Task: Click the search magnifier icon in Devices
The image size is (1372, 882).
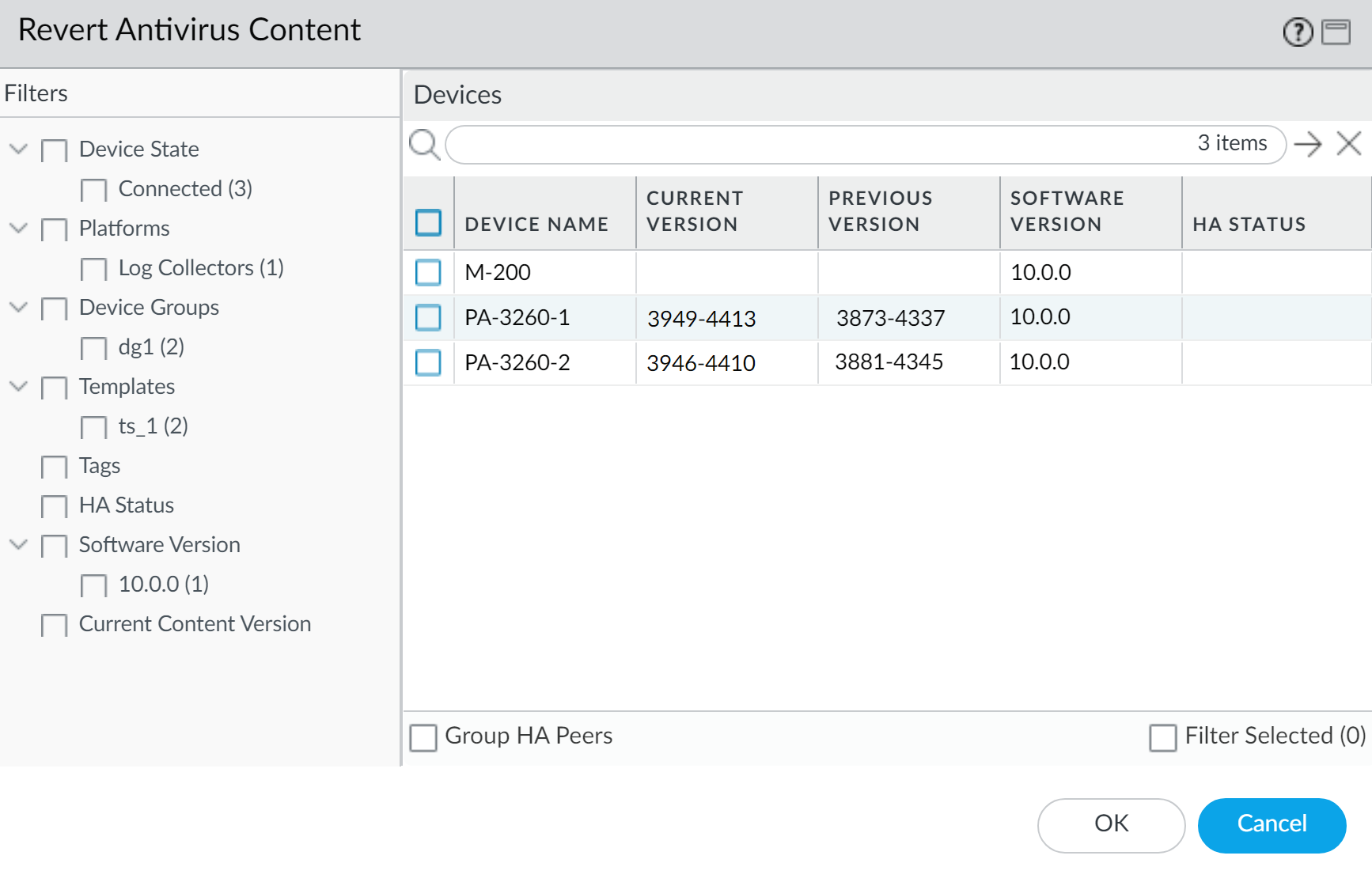Action: [424, 145]
